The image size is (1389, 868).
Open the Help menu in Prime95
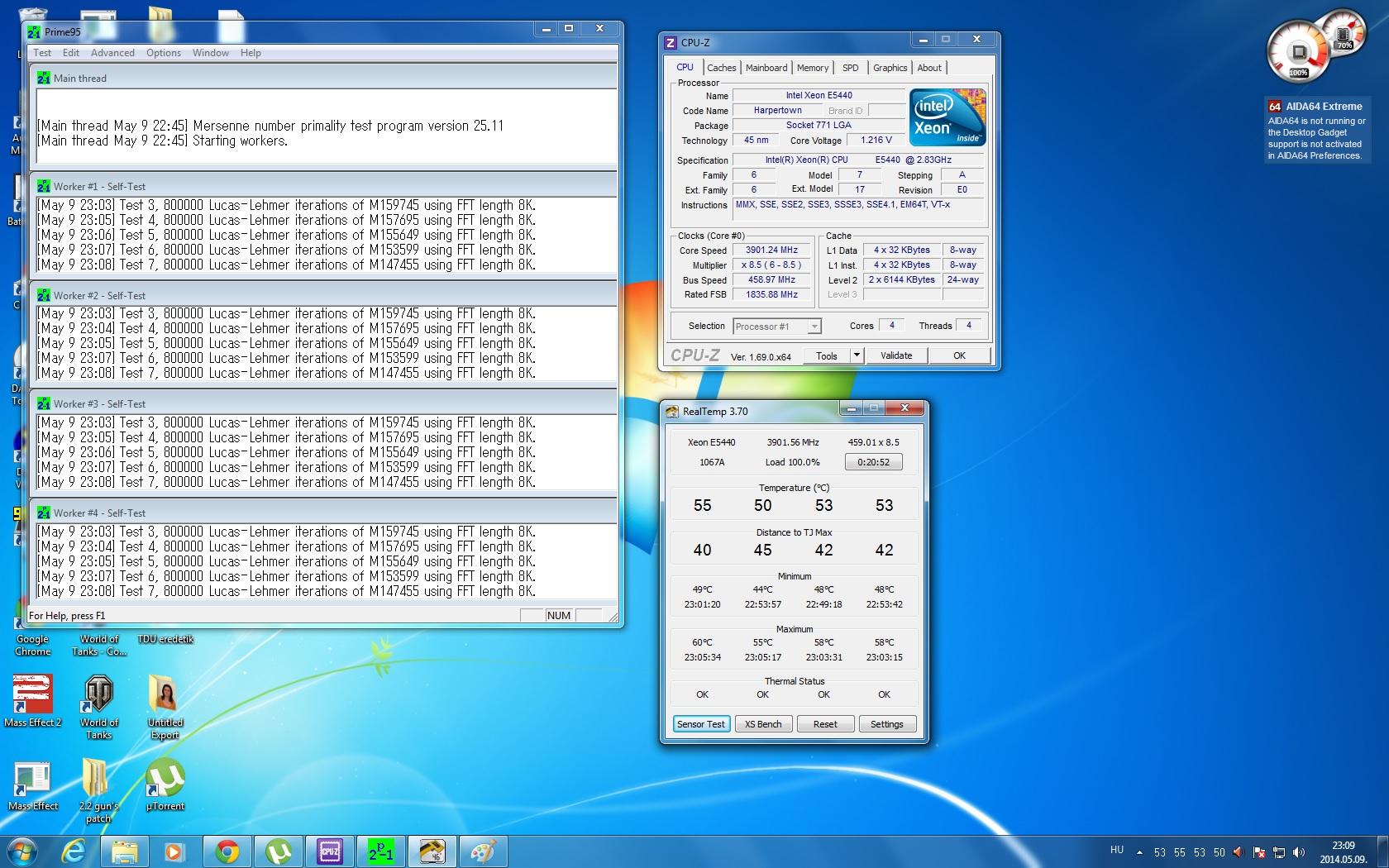[251, 52]
